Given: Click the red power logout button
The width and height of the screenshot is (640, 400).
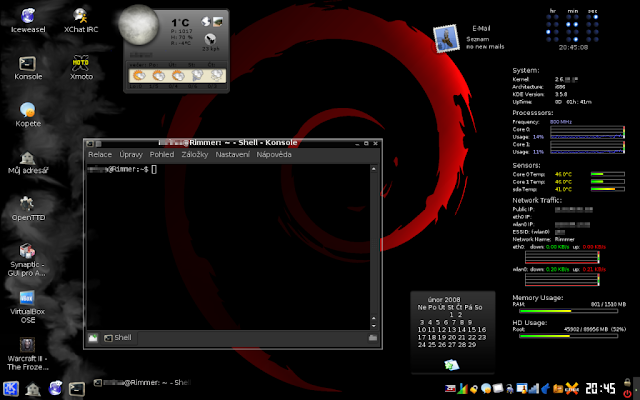Looking at the screenshot, I should [x=627, y=394].
